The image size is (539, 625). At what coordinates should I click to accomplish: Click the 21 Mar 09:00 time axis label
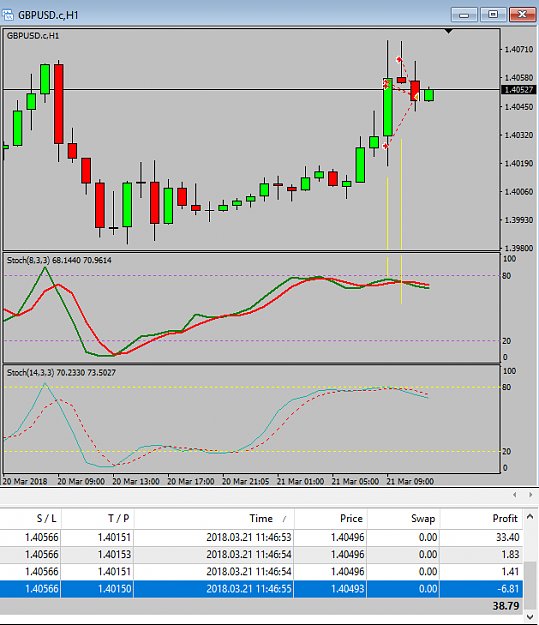410,482
